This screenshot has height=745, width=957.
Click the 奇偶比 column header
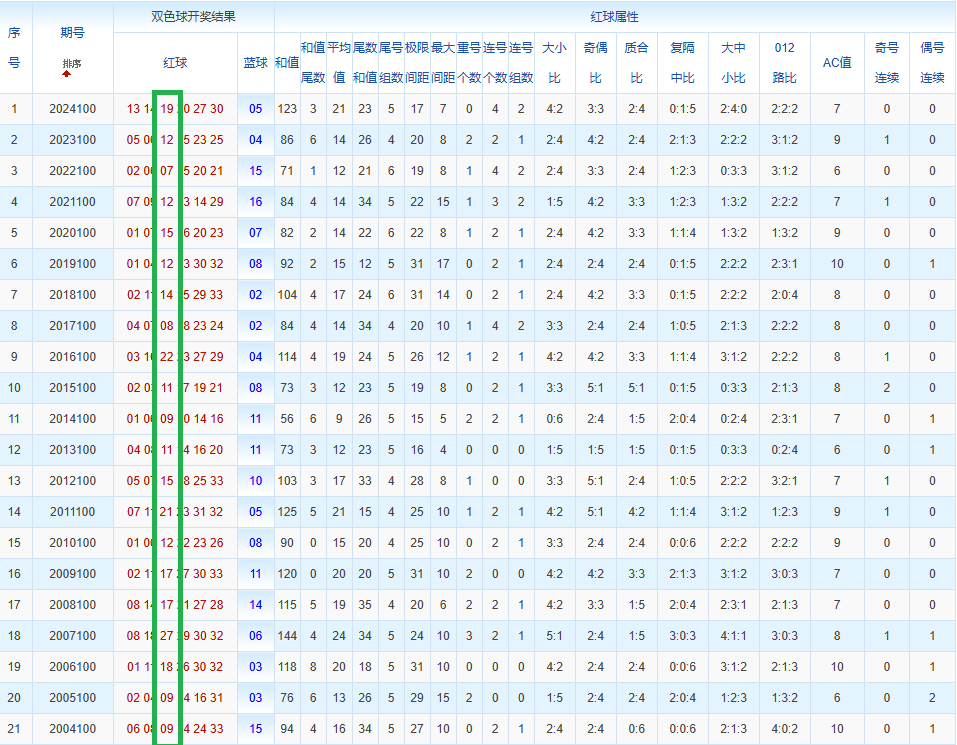pyautogui.click(x=596, y=63)
